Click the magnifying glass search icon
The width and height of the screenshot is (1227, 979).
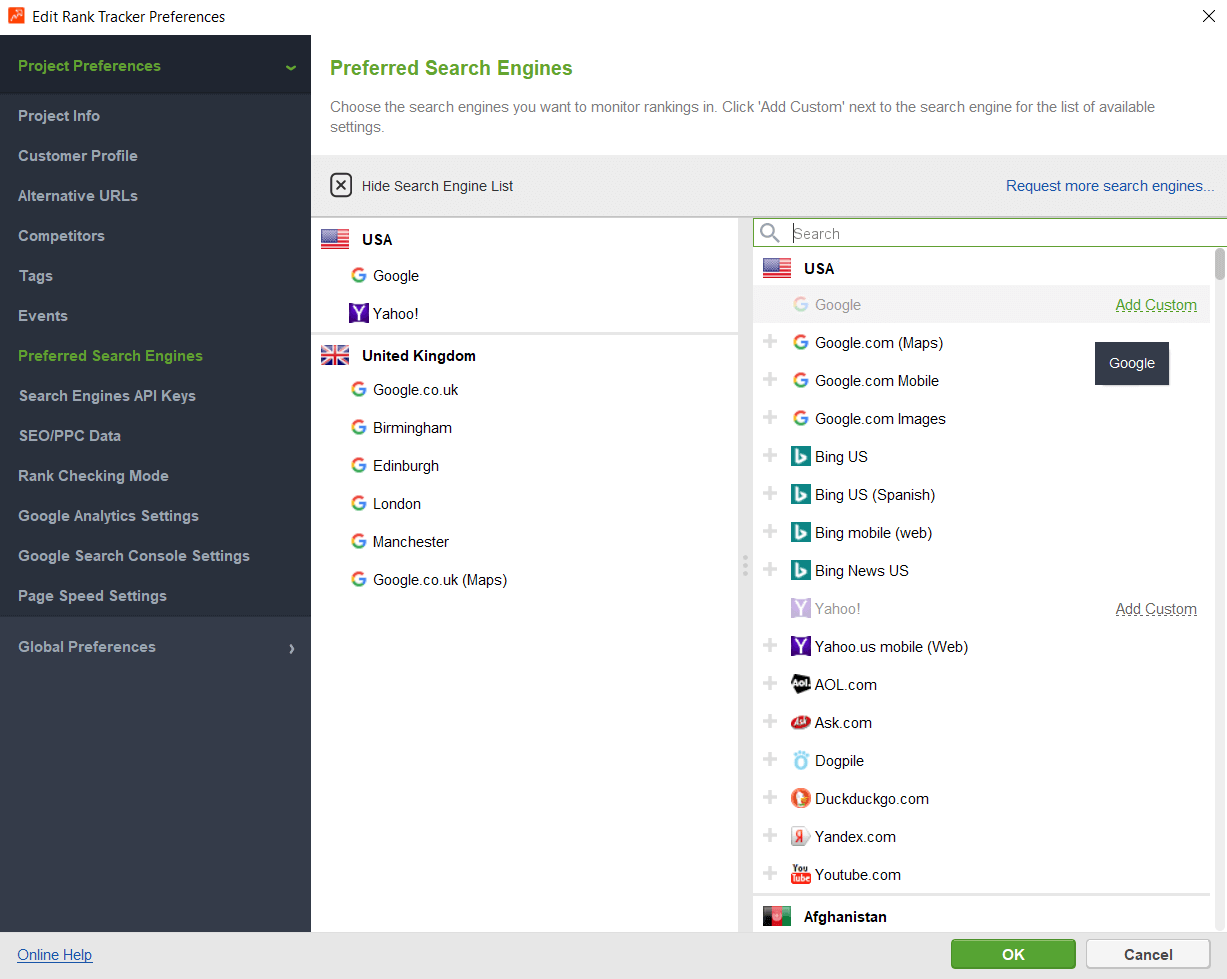pos(769,232)
